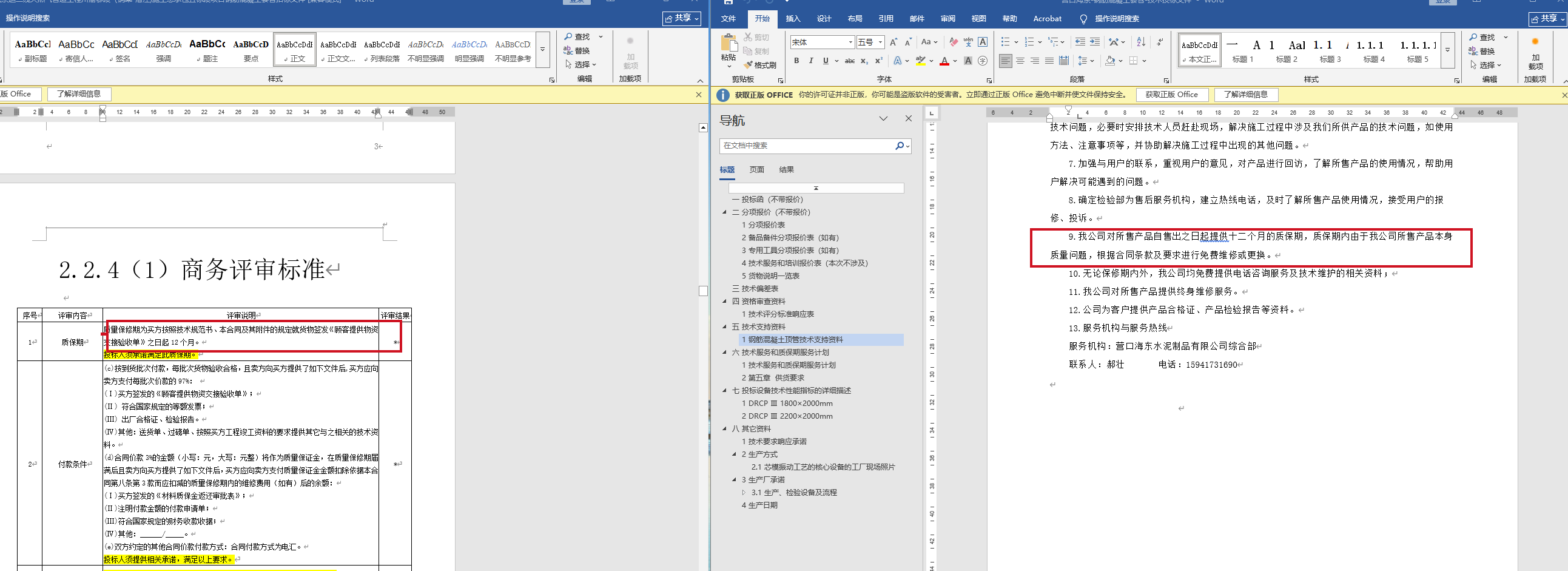The height and width of the screenshot is (571, 1568).
Task: Open the 引用 ribbon tab
Action: pos(886,19)
